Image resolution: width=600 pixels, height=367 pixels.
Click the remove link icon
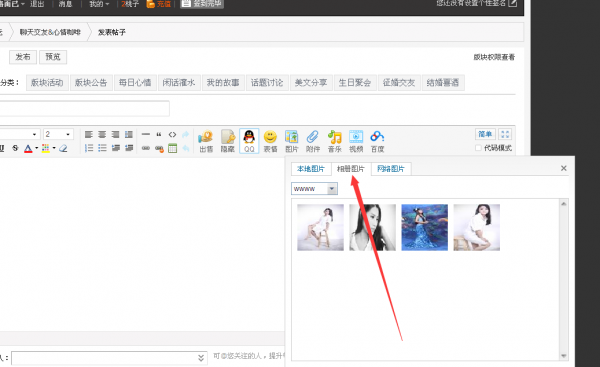click(159, 148)
